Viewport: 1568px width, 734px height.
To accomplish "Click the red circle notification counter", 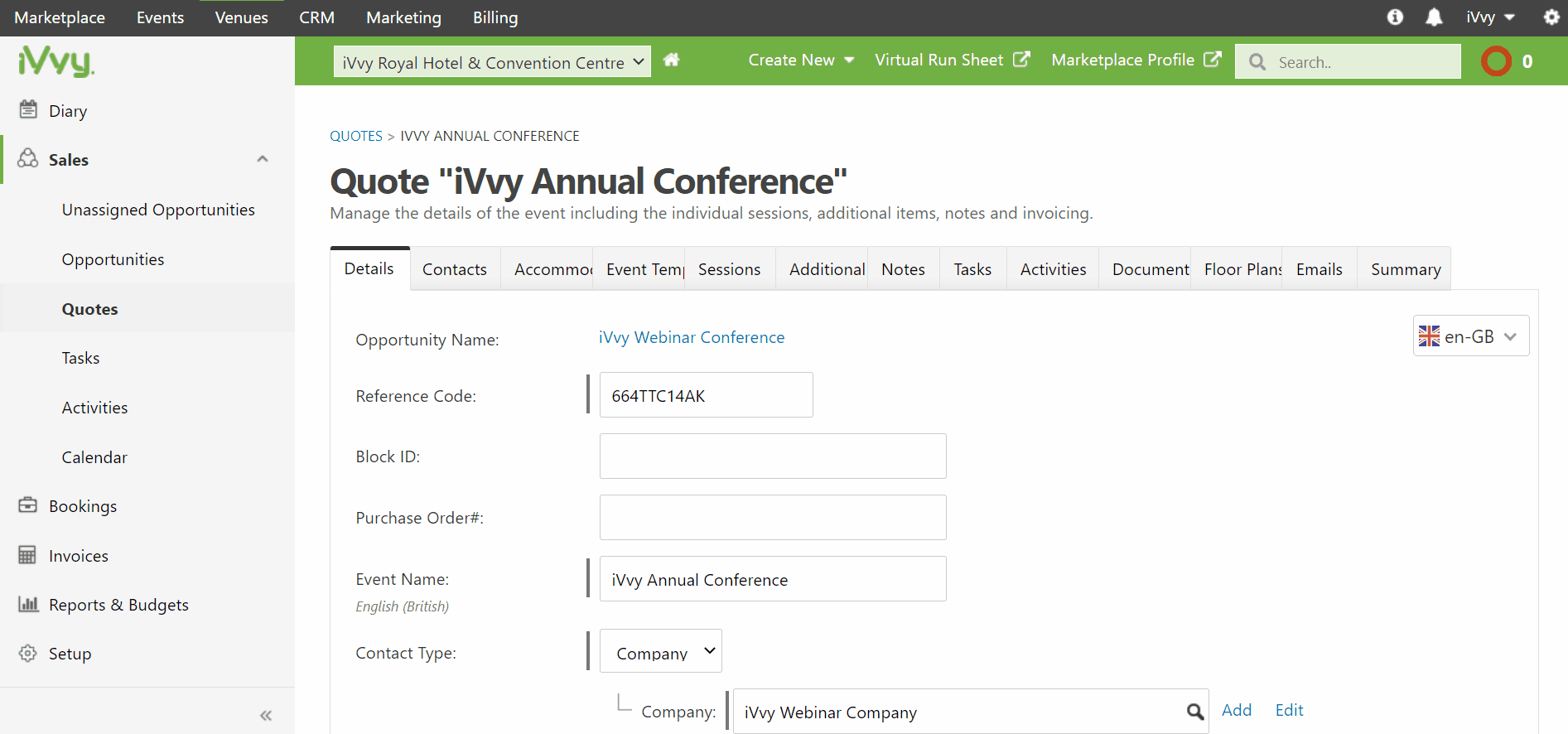I will tap(1497, 61).
